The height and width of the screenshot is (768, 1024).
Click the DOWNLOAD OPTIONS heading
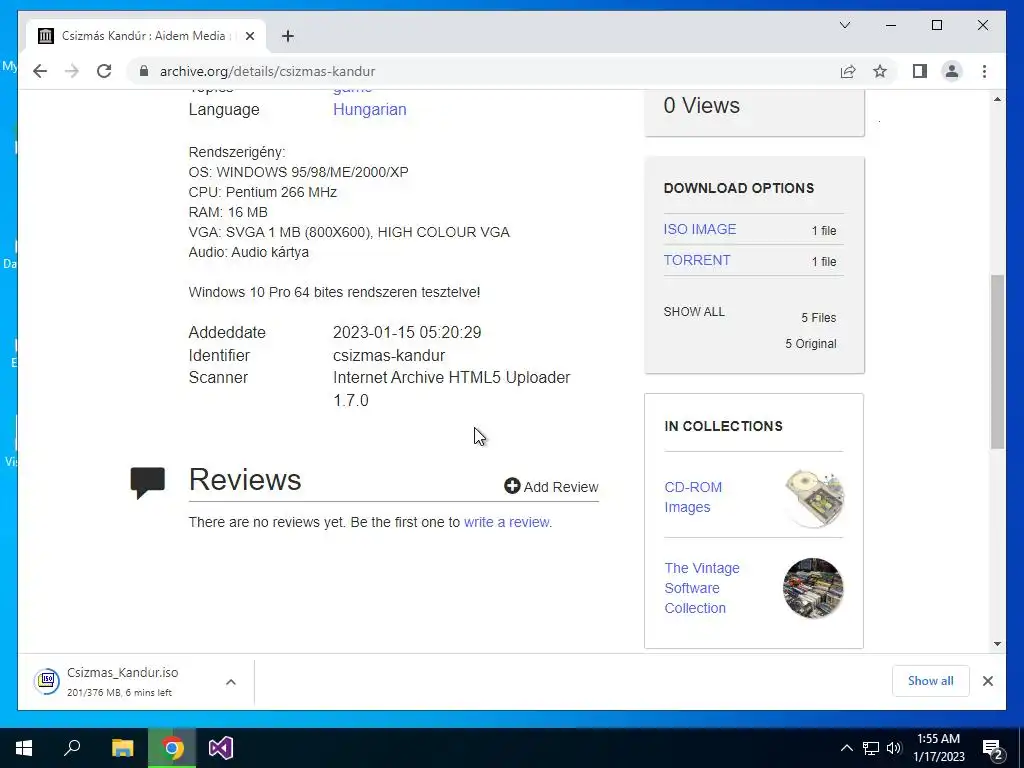(x=739, y=188)
